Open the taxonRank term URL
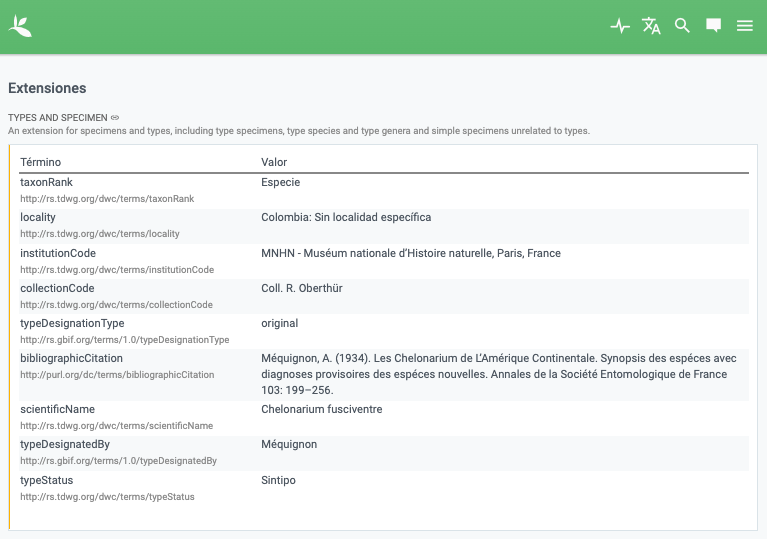Viewport: 767px width, 539px height. (107, 199)
